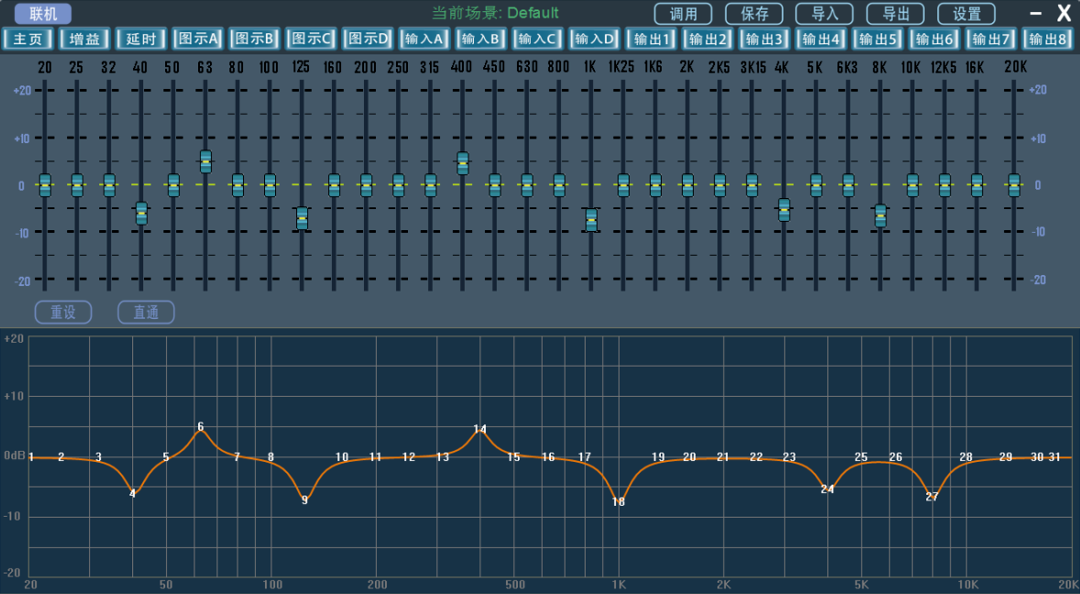Select the 输入B input tab

482,39
